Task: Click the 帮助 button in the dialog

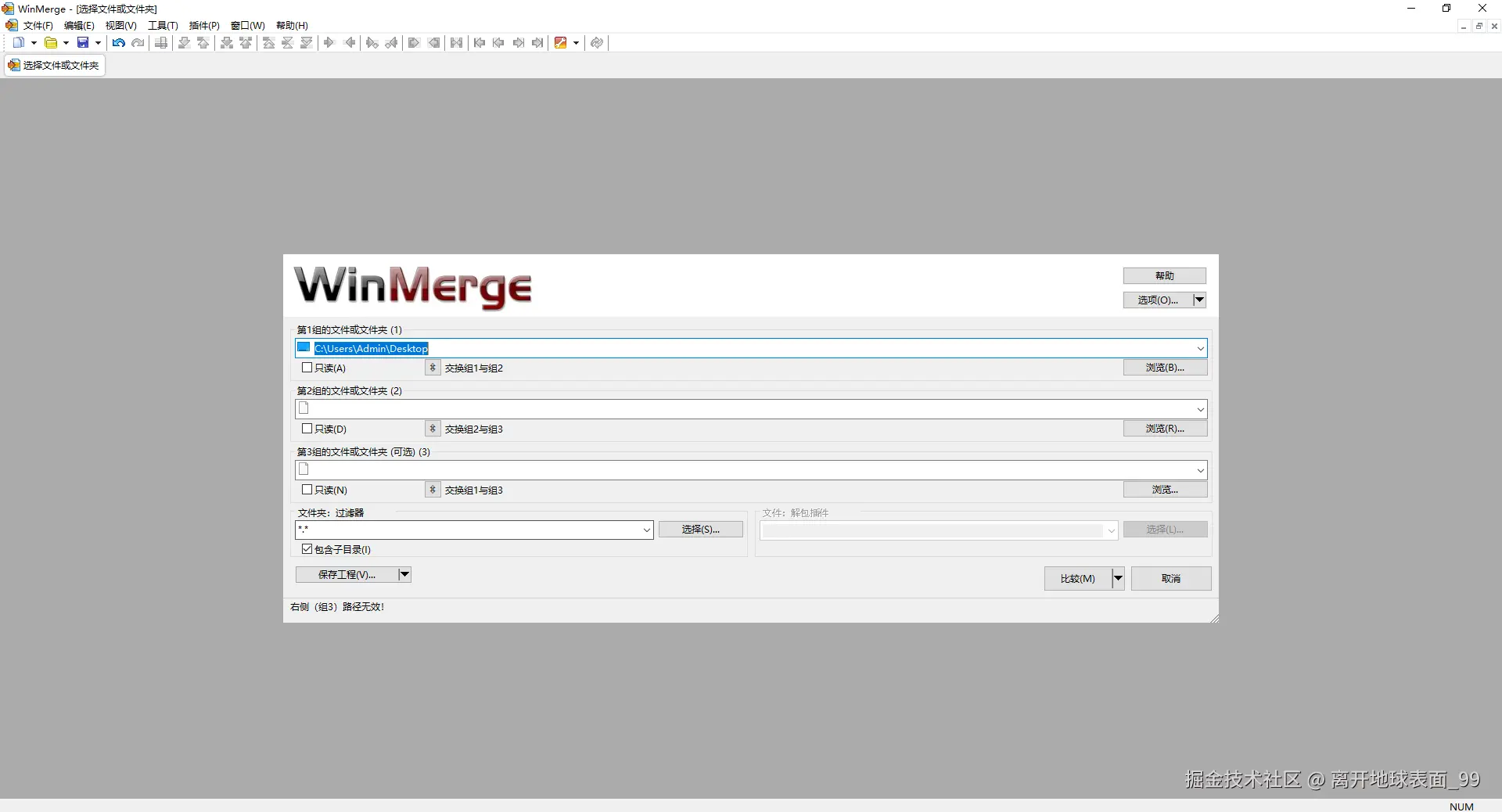Action: [1165, 276]
